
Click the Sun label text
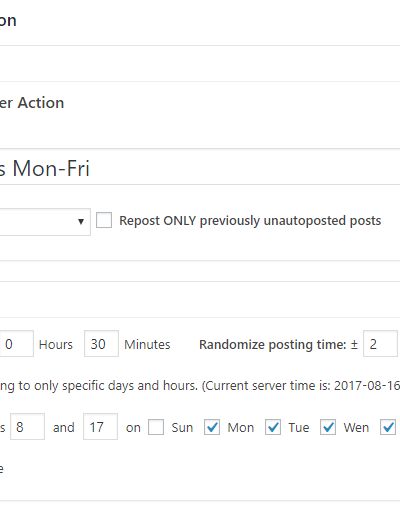coord(182,427)
